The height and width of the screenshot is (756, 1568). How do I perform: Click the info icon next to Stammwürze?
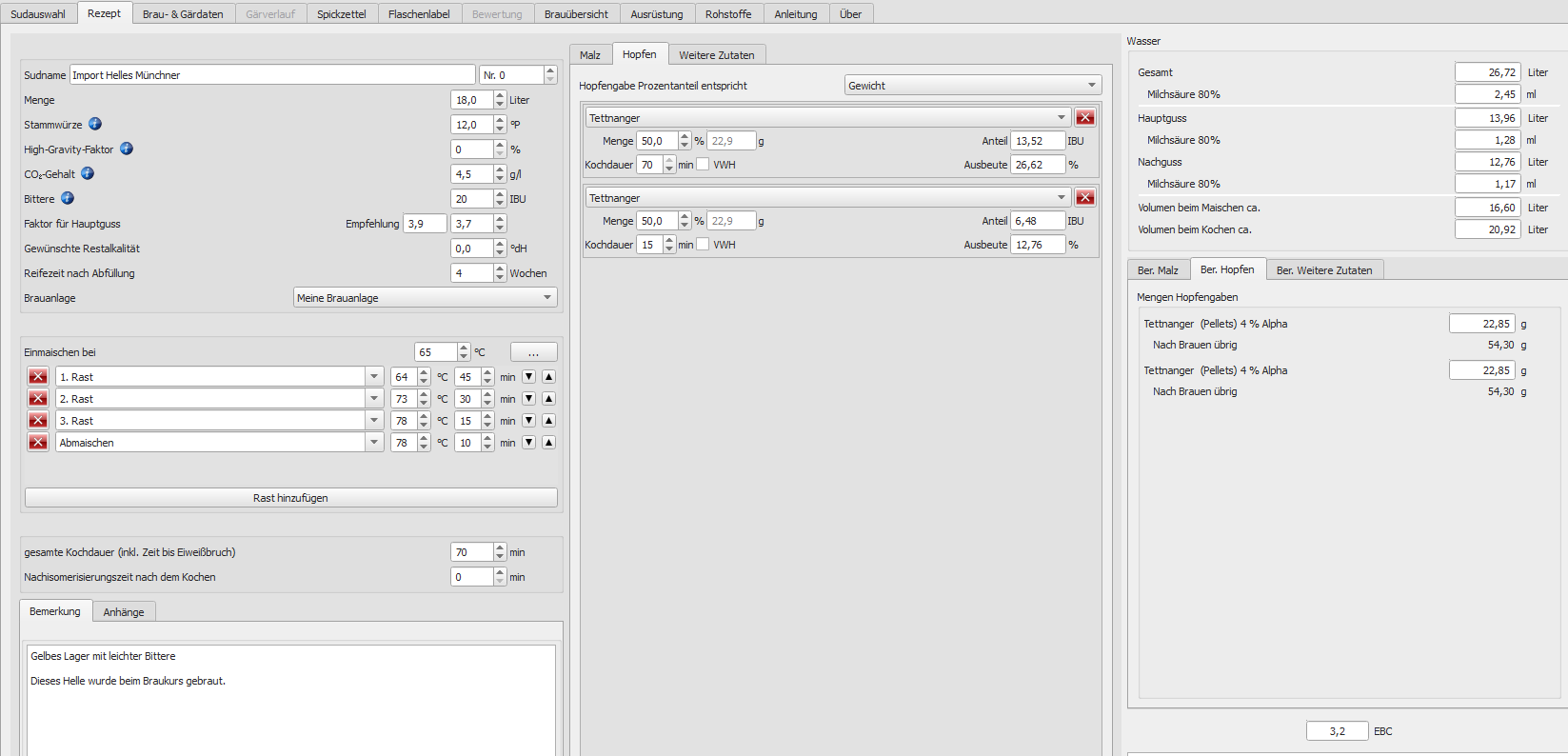pos(95,124)
